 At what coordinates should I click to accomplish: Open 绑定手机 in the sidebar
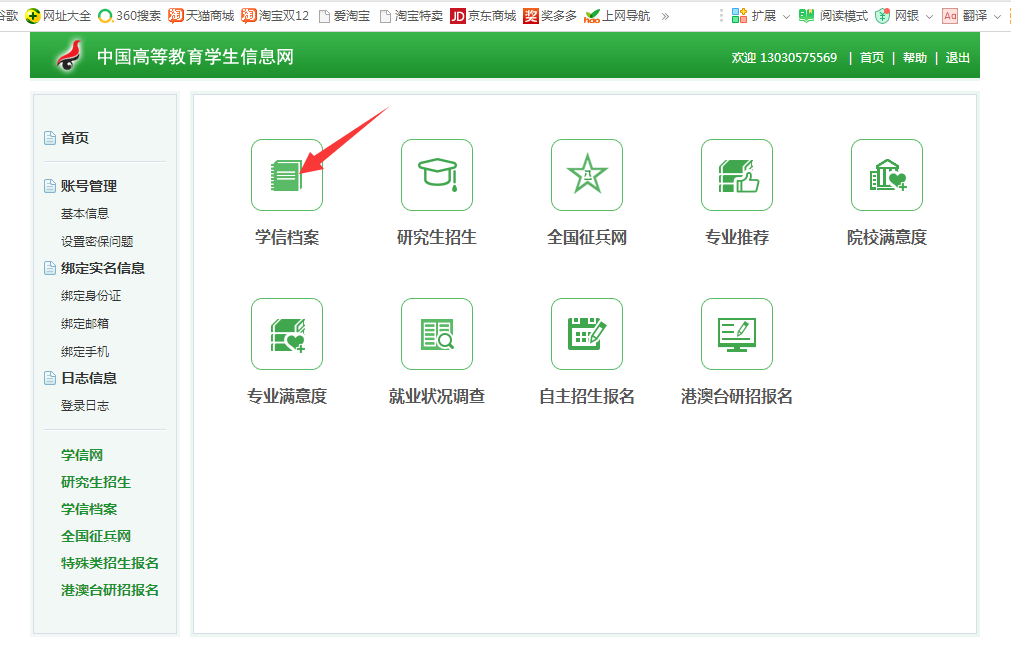point(85,351)
